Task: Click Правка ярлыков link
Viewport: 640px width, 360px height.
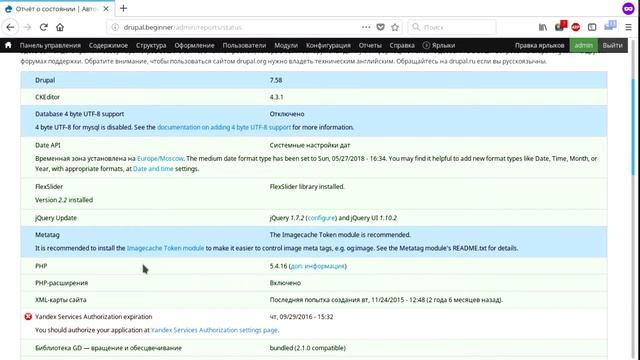Action: 539,45
